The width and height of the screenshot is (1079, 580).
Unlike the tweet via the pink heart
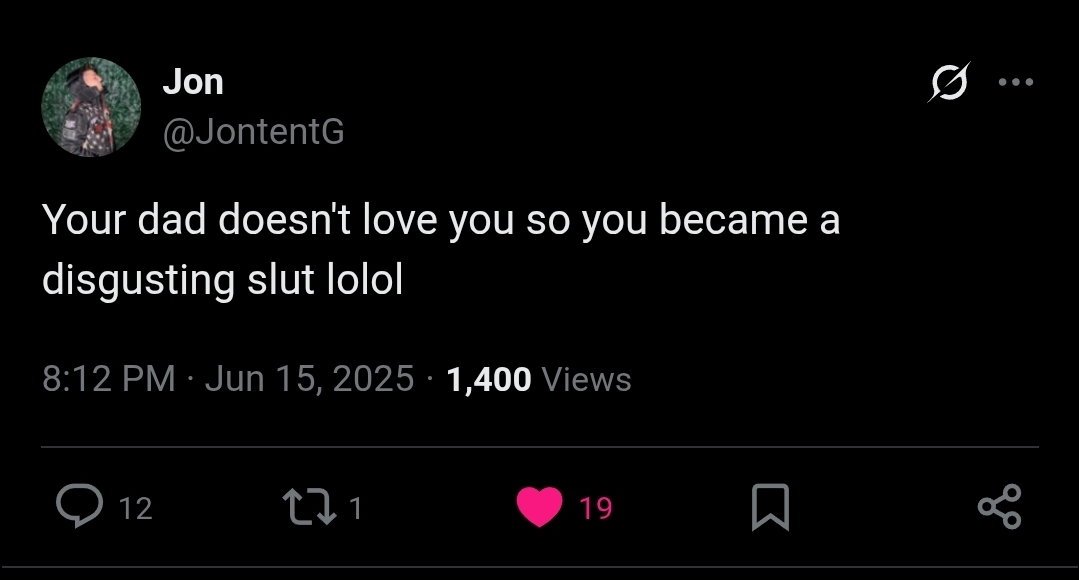pyautogui.click(x=540, y=507)
